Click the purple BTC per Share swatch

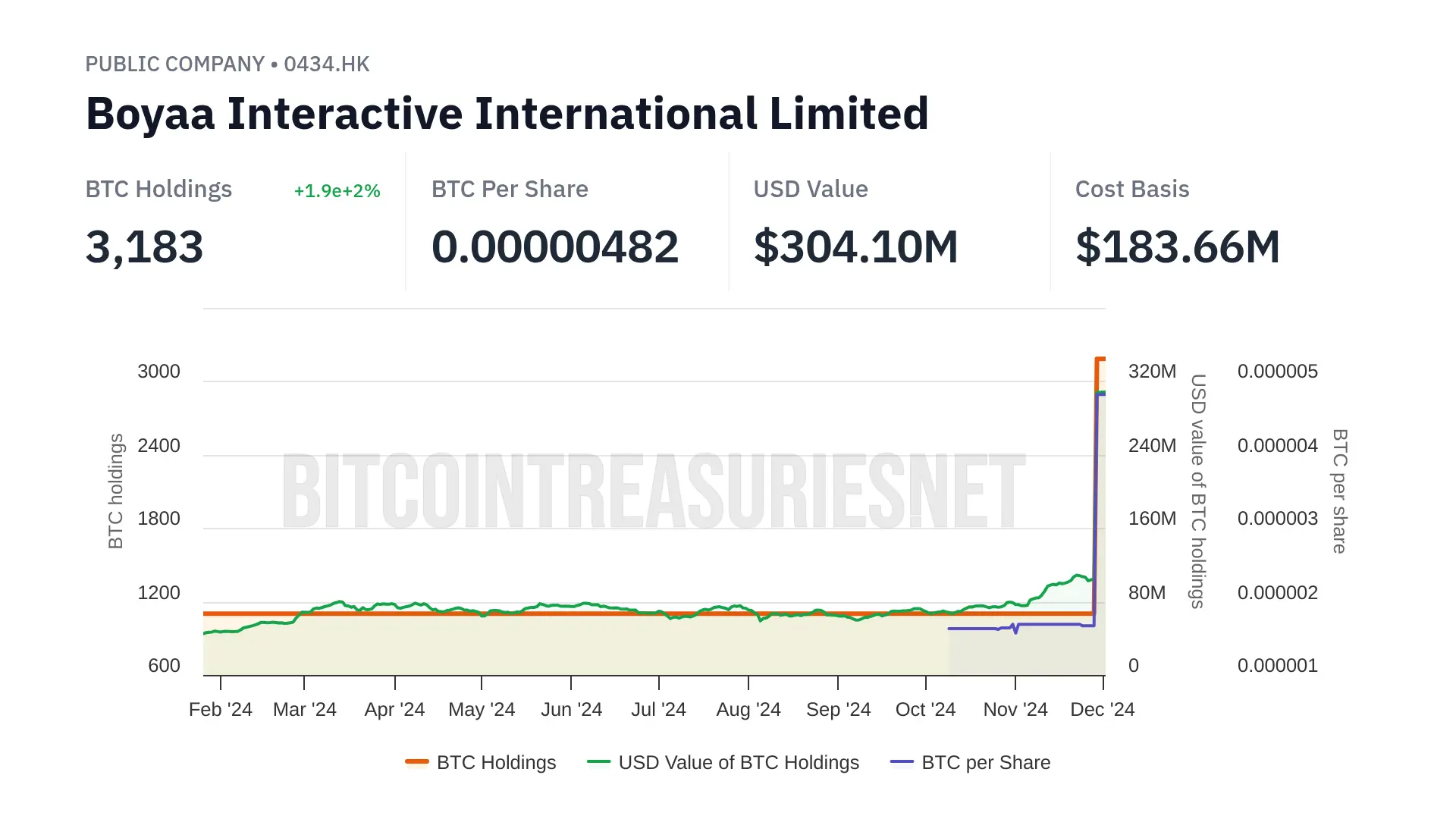tap(902, 761)
